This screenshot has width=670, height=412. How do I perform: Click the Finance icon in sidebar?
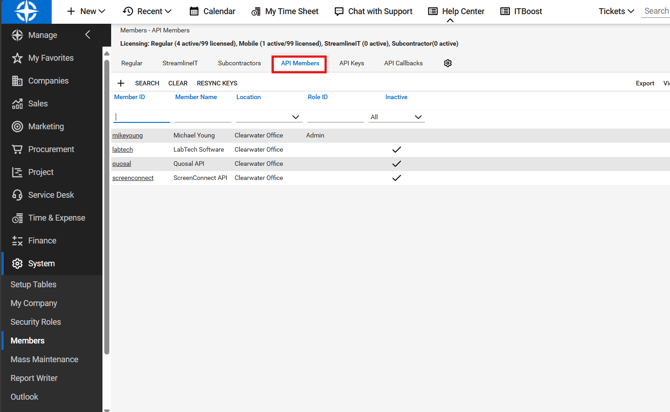click(17, 241)
